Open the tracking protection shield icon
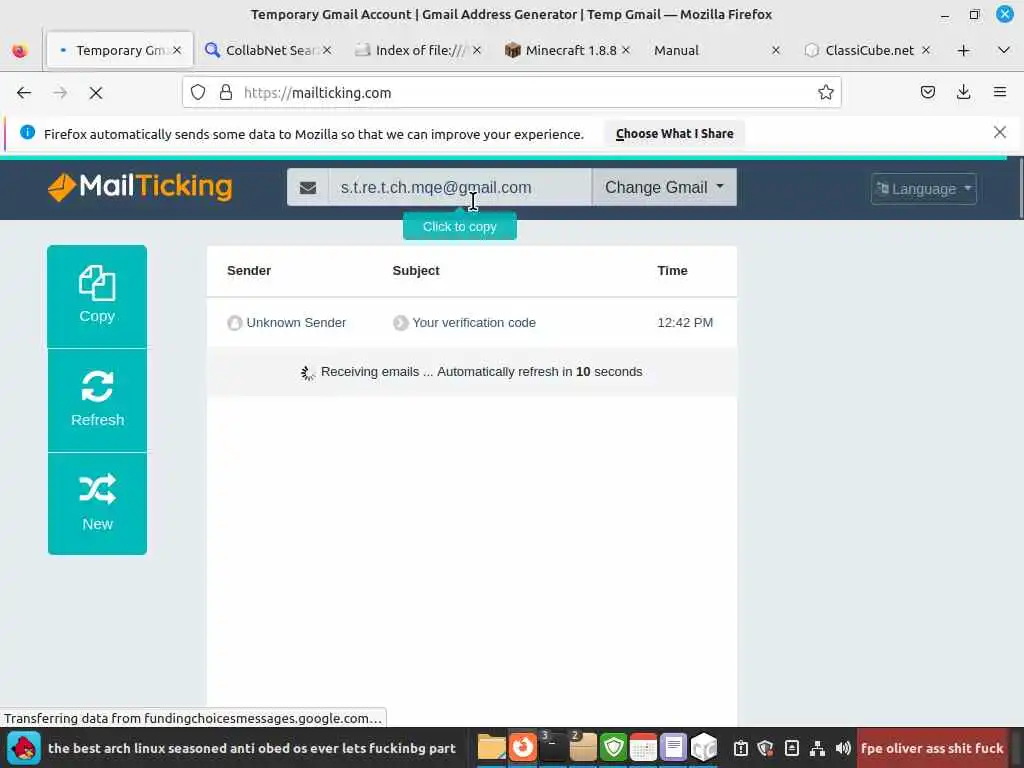Image resolution: width=1024 pixels, height=768 pixels. tap(198, 93)
